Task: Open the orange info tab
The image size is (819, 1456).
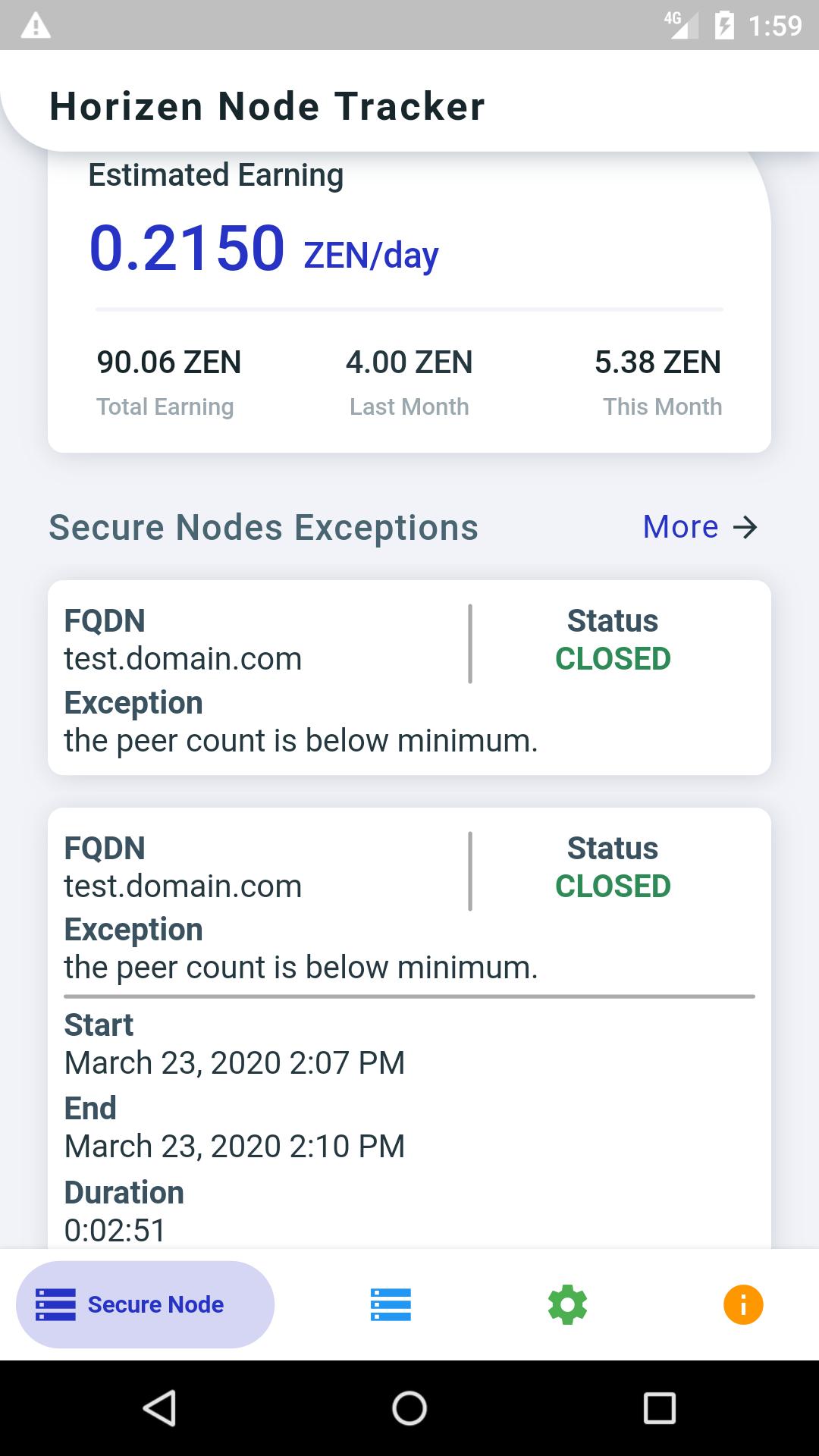Action: tap(743, 1304)
